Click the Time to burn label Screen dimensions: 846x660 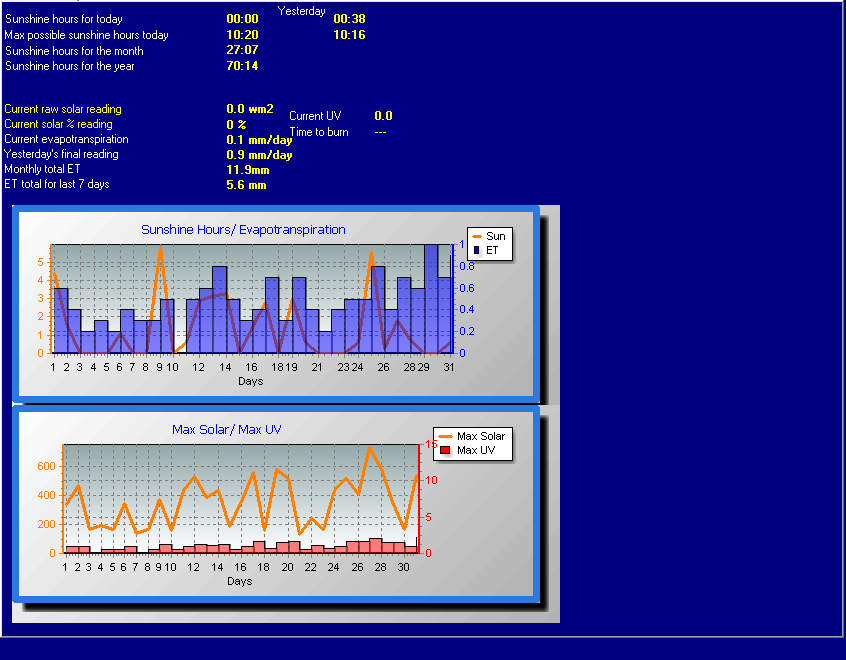pos(319,132)
